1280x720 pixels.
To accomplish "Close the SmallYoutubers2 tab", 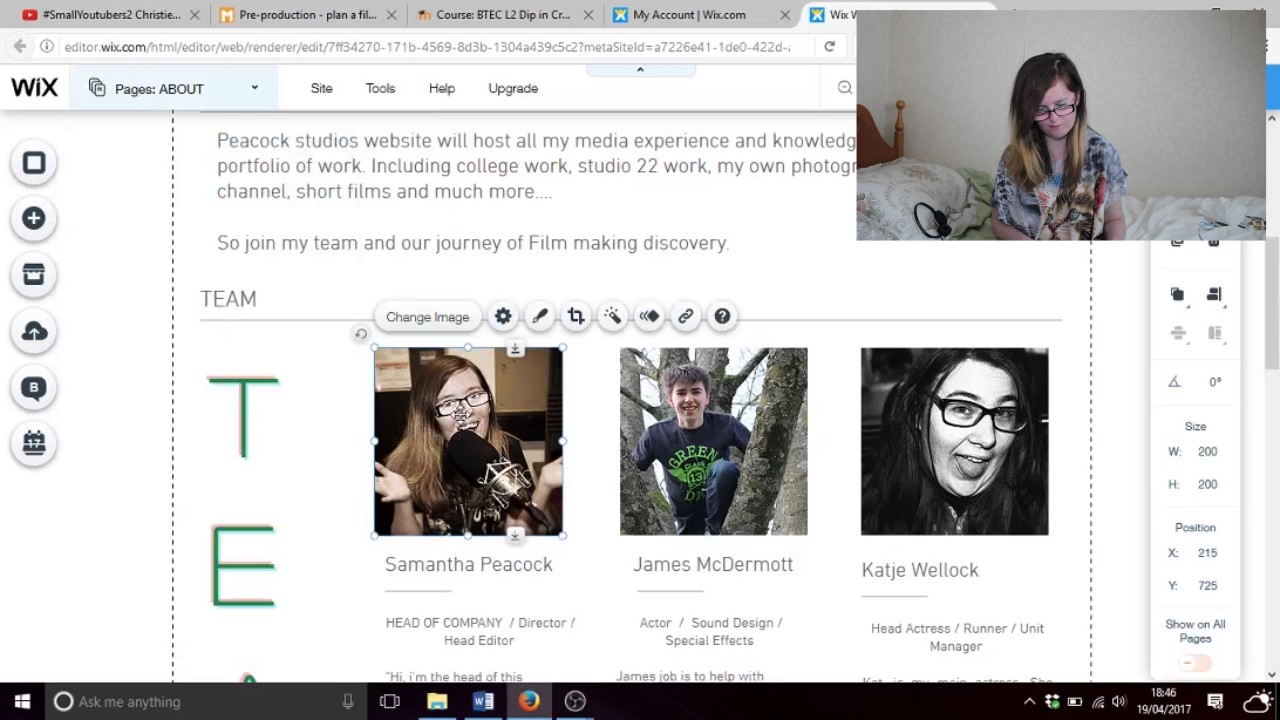I will click(x=195, y=15).
